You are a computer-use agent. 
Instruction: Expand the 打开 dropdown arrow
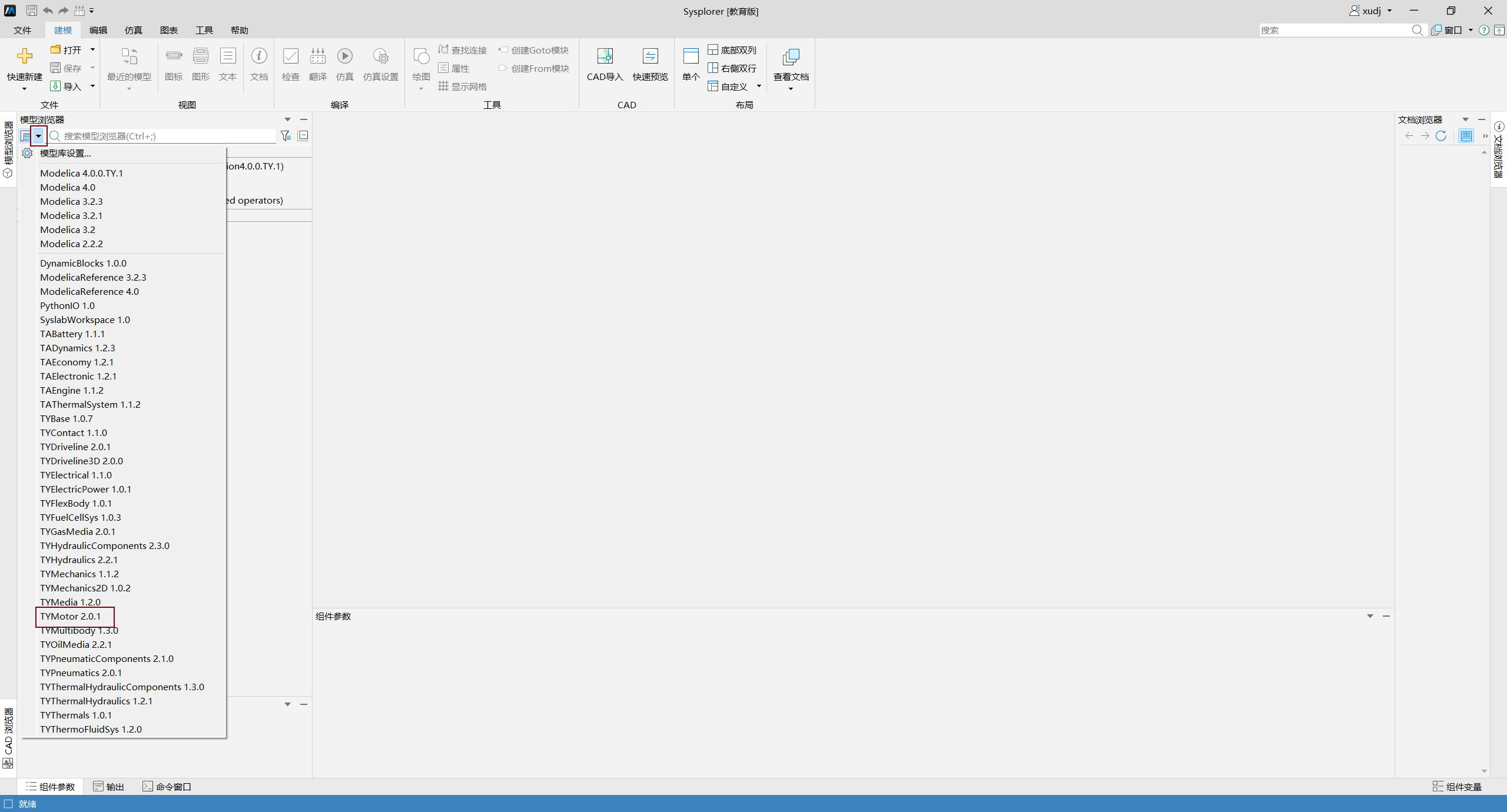(x=92, y=50)
